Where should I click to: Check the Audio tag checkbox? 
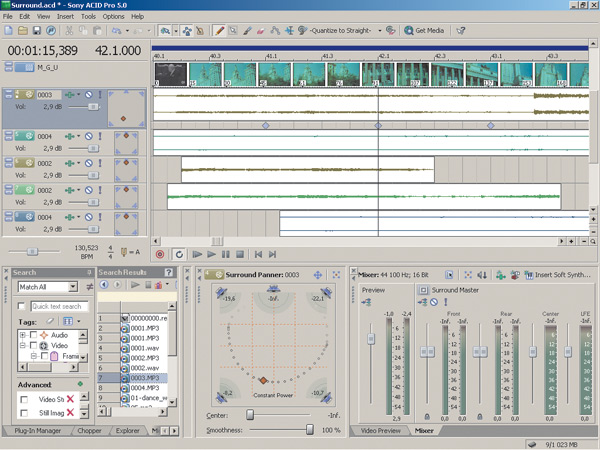pos(33,335)
